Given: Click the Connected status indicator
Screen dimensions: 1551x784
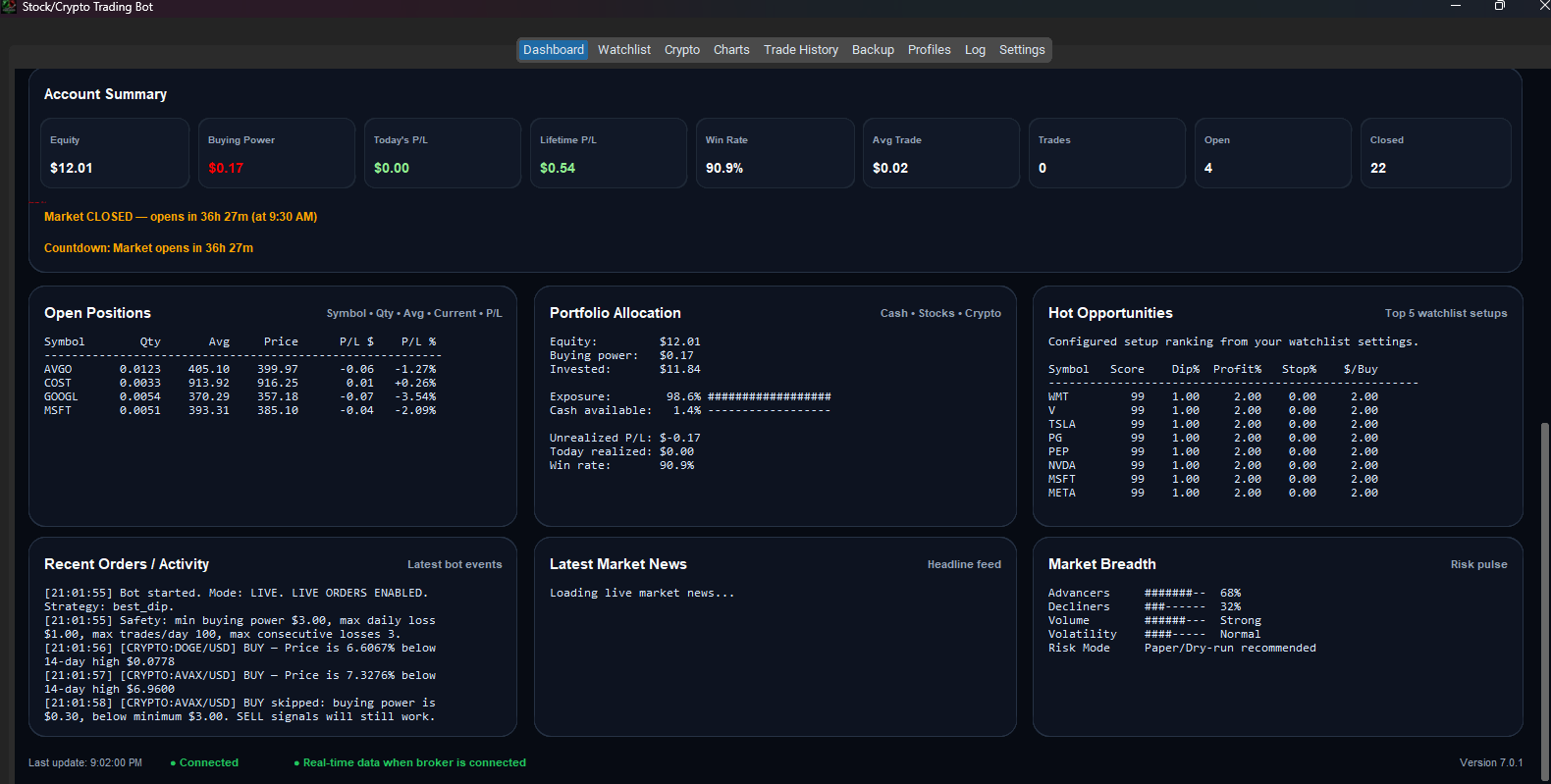Looking at the screenshot, I should (204, 762).
